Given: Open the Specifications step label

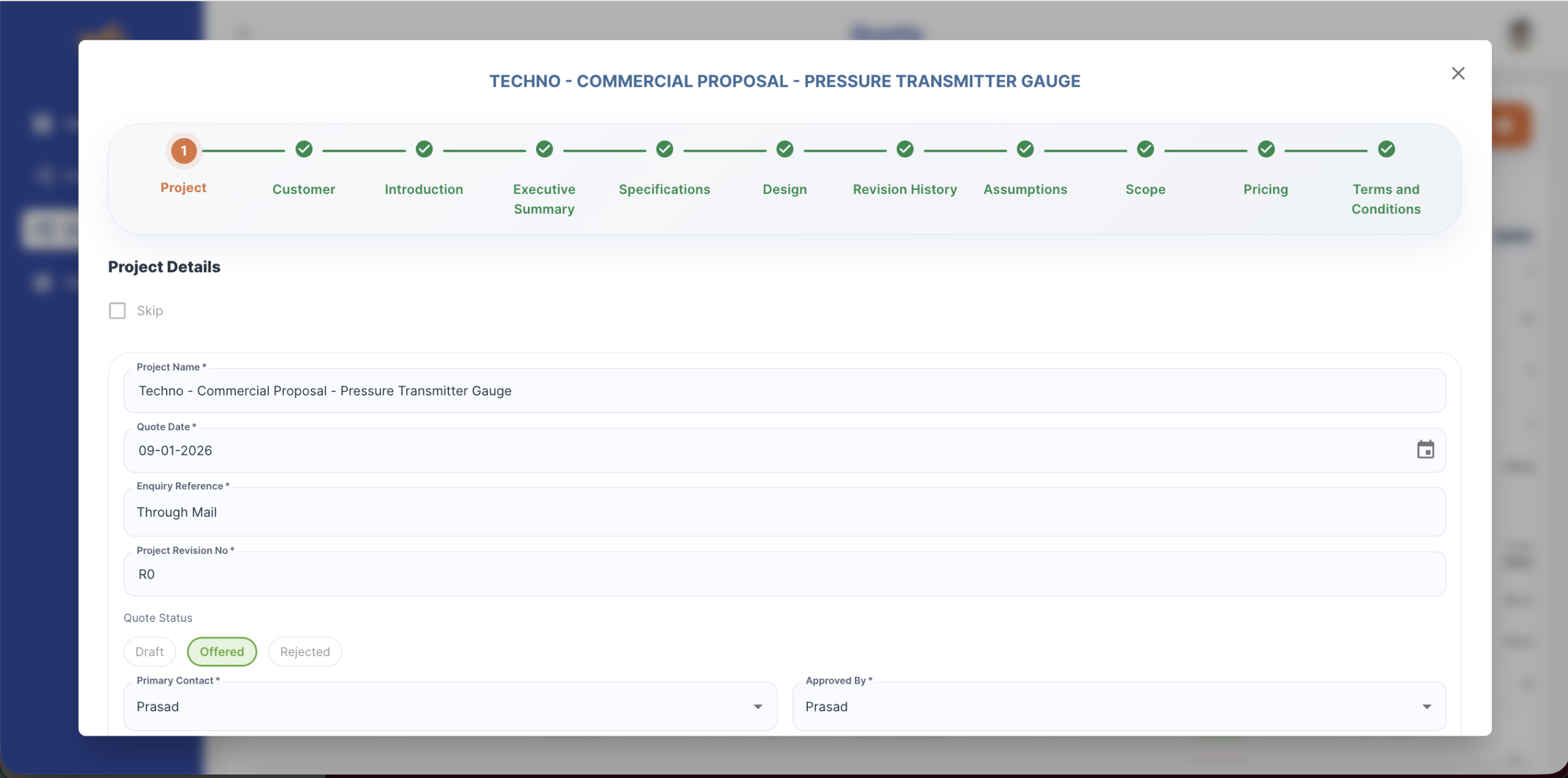Looking at the screenshot, I should 664,189.
